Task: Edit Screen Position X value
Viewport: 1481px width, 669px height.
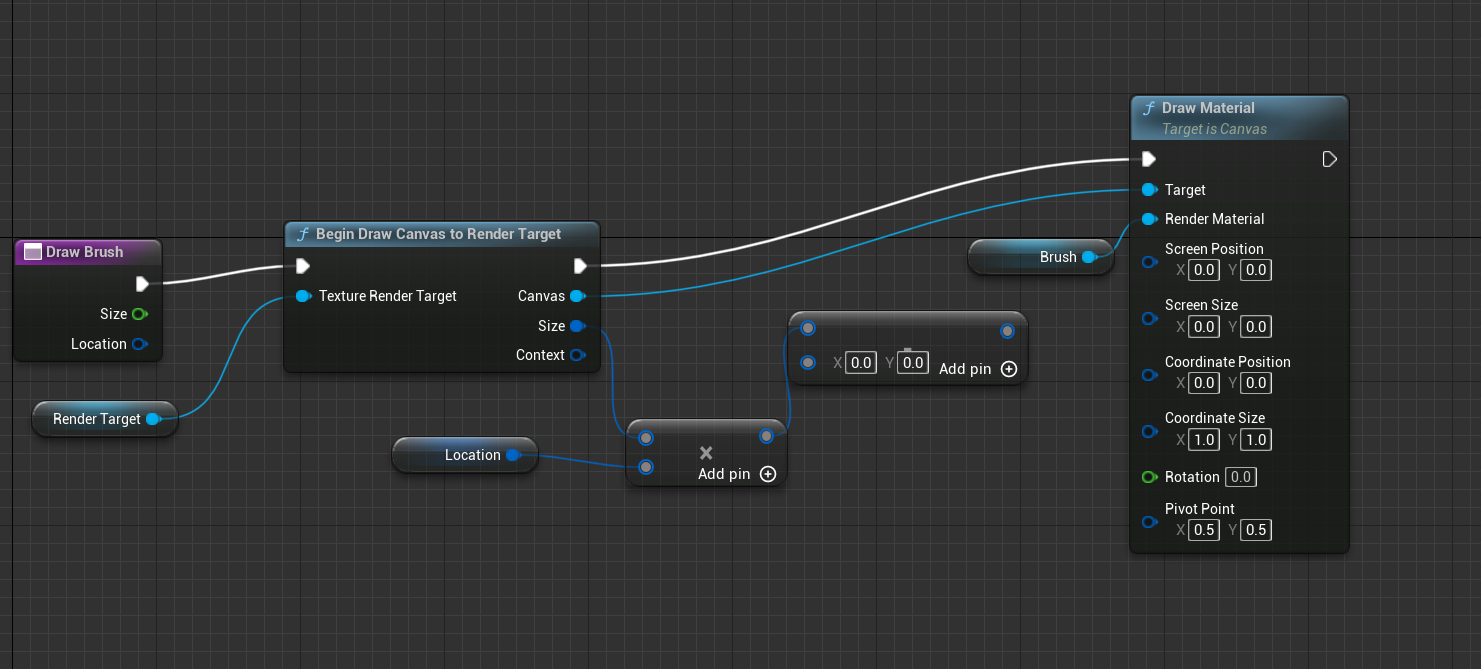Action: click(x=1205, y=270)
